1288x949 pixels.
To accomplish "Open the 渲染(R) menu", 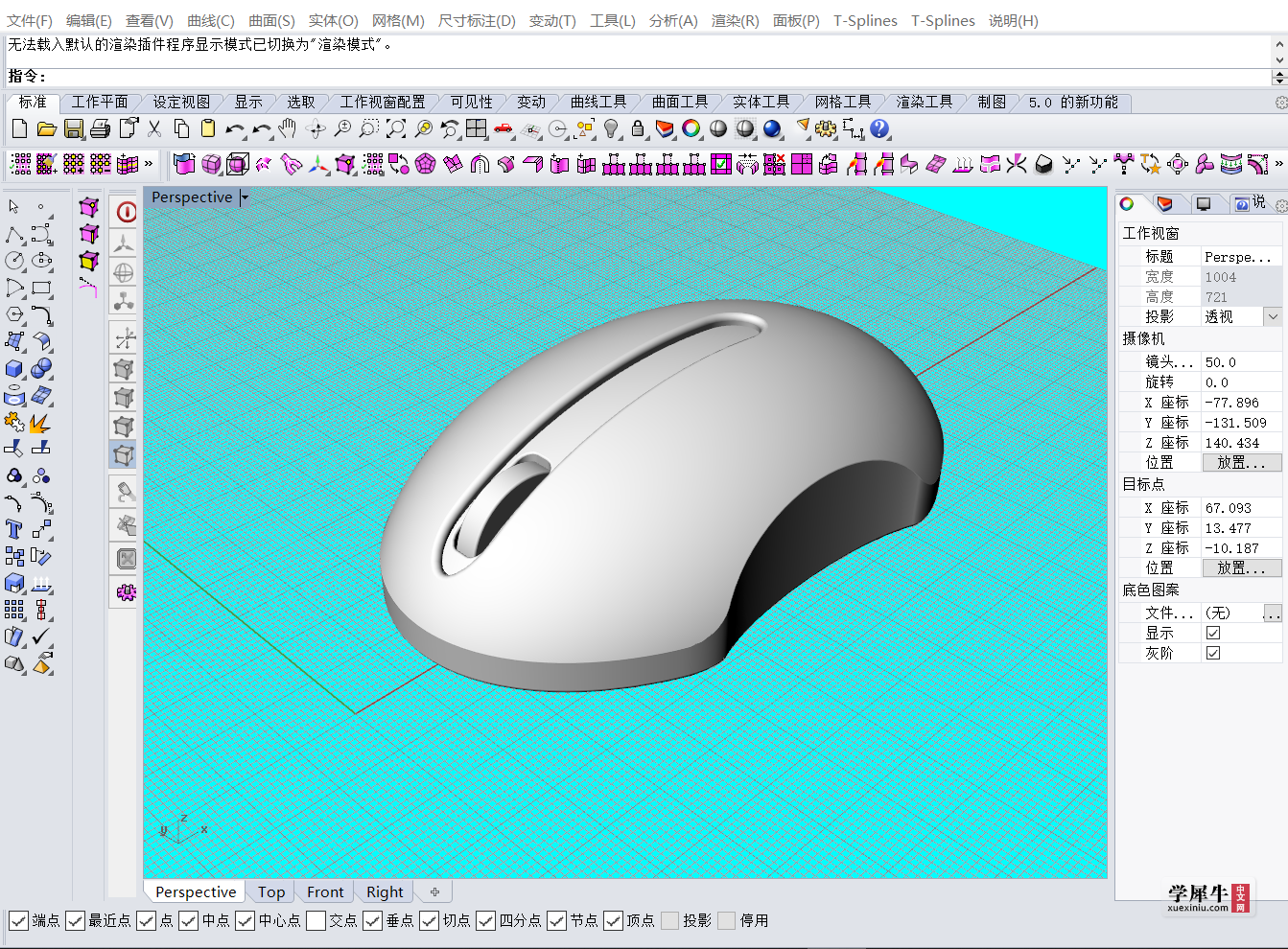I will click(x=736, y=20).
